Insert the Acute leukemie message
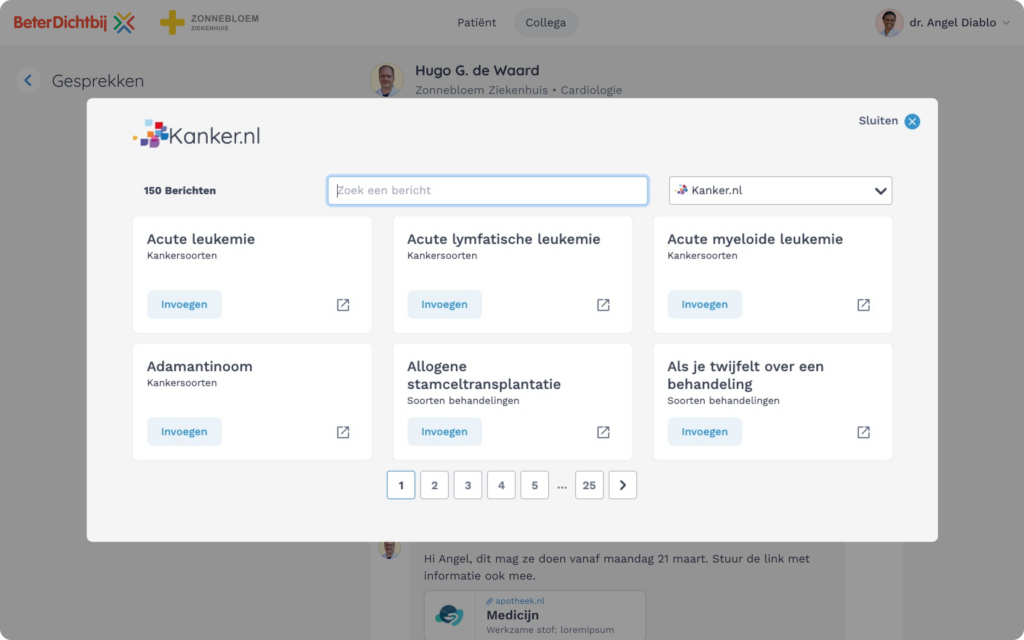Image resolution: width=1024 pixels, height=640 pixels. [x=184, y=304]
